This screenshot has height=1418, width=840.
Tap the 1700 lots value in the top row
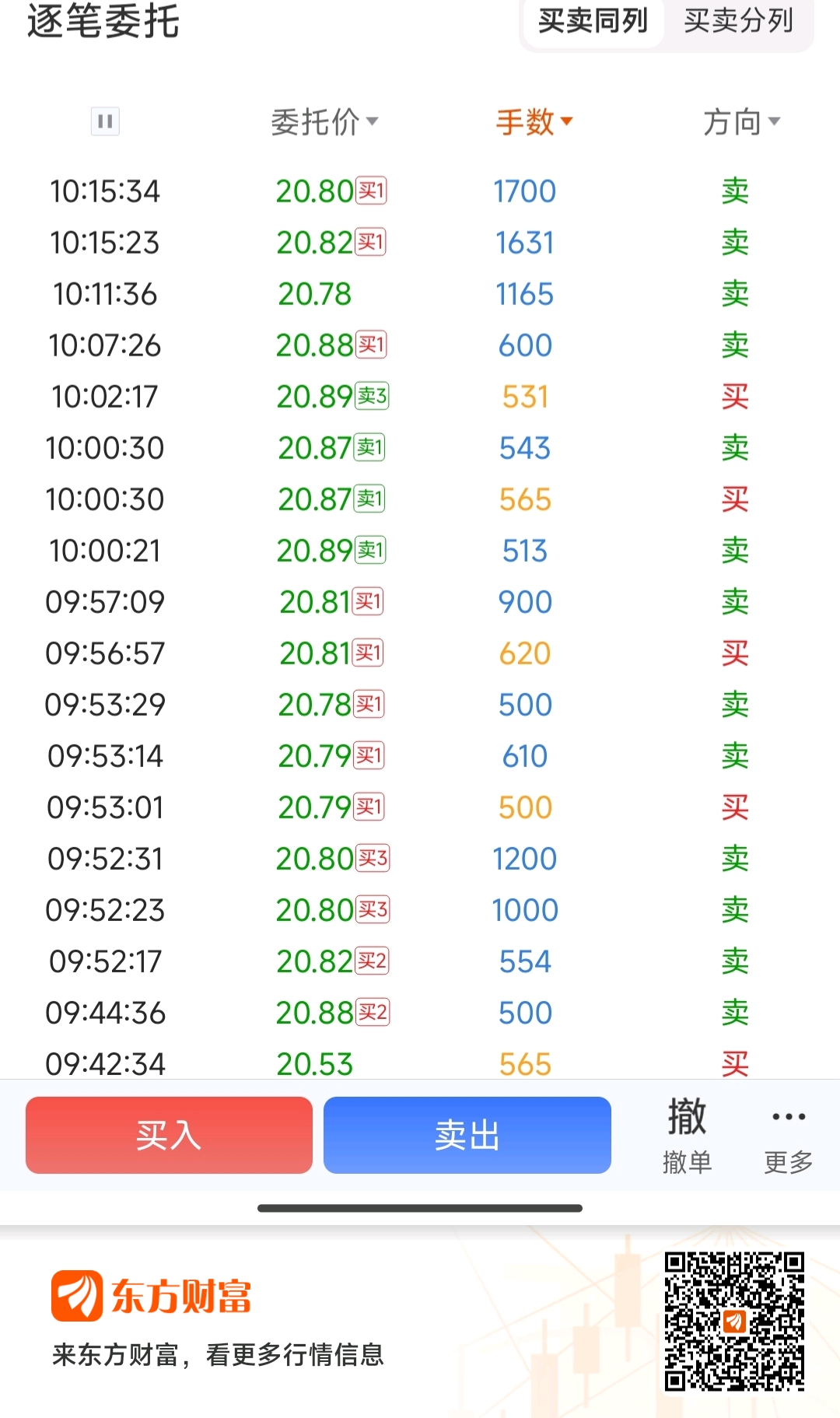[525, 191]
